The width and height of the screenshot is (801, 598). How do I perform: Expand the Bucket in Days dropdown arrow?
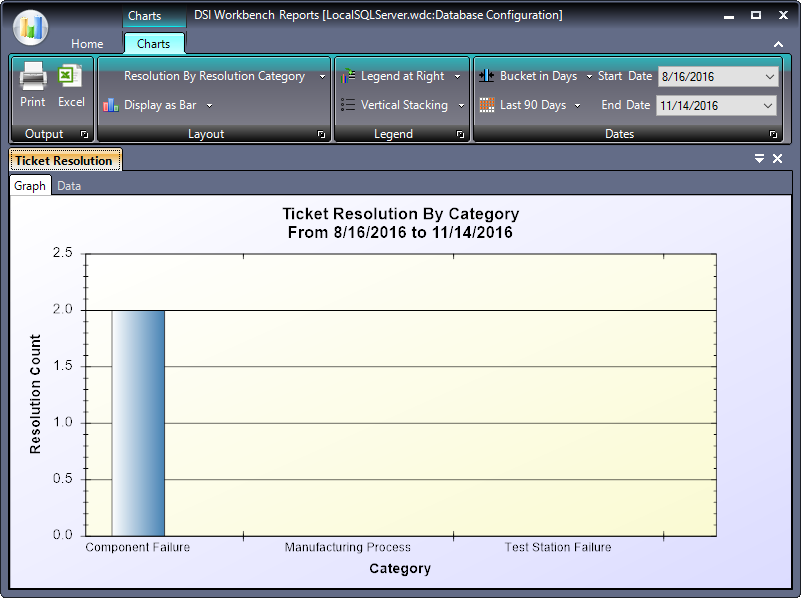point(589,77)
